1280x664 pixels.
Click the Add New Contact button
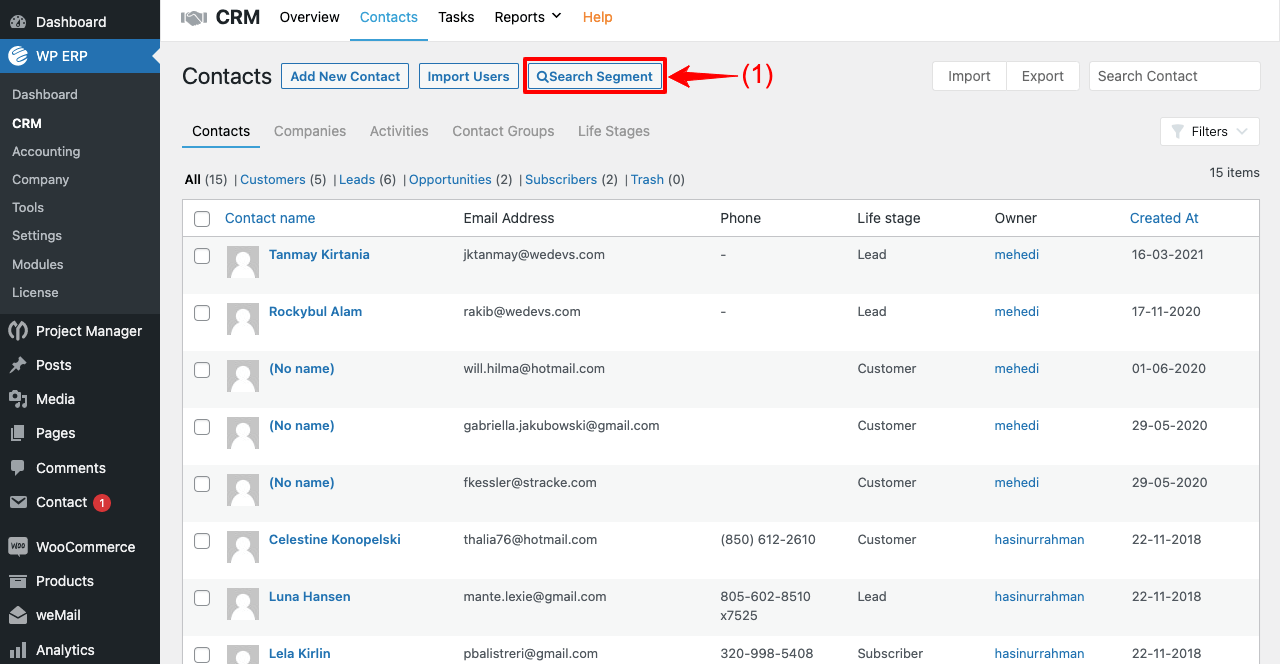pyautogui.click(x=344, y=76)
